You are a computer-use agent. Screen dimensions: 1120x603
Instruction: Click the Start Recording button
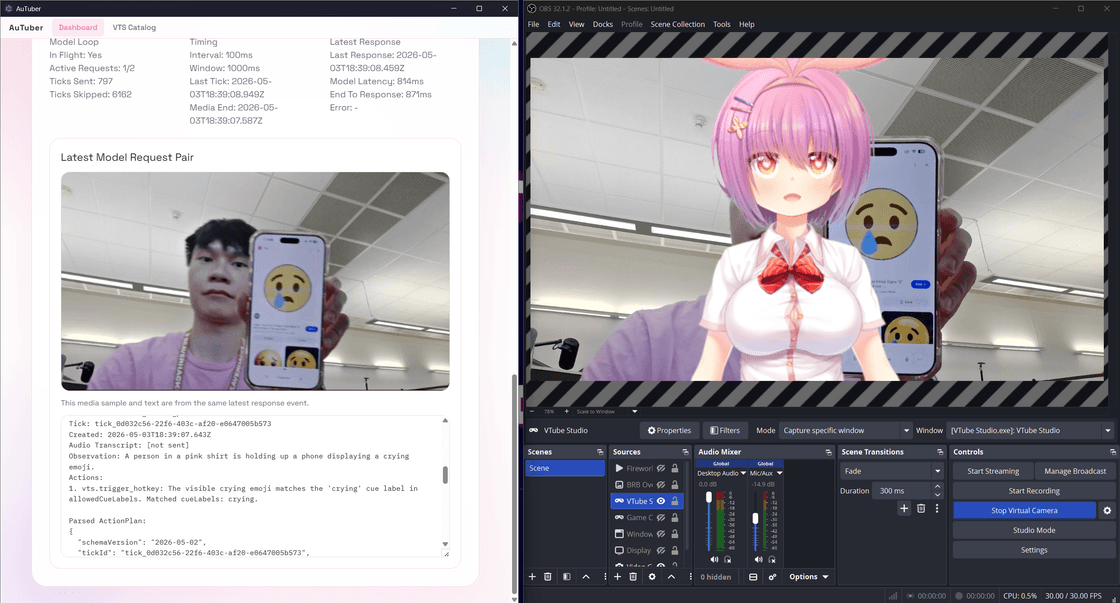tap(1034, 491)
